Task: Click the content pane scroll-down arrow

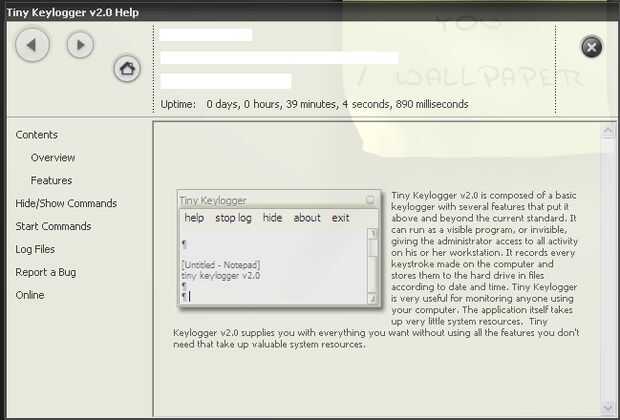Action: pyautogui.click(x=608, y=407)
